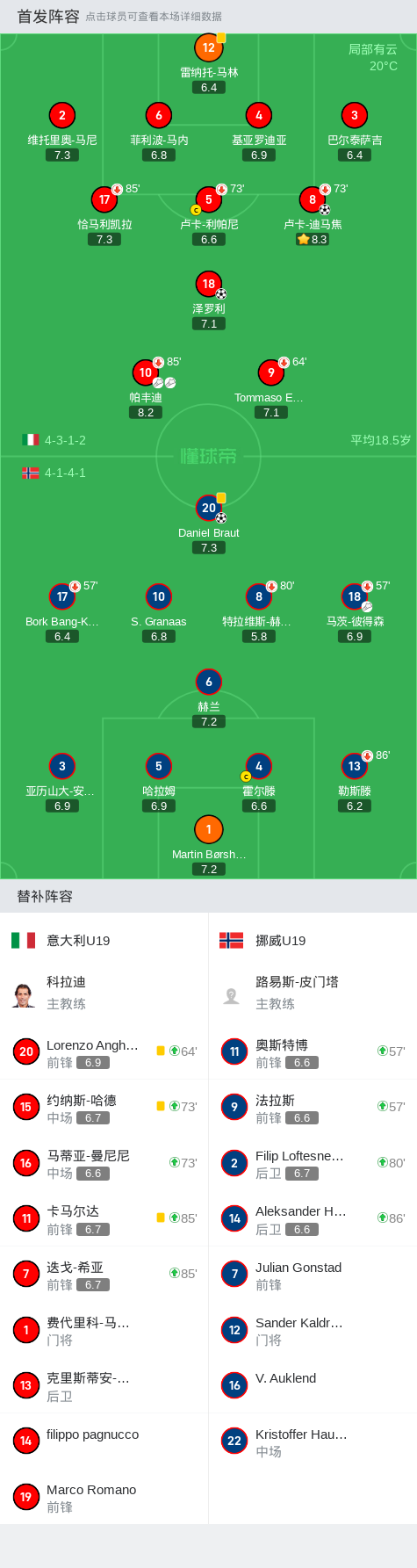Open 泽罗利 number 18 player circle
The image size is (417, 1568).
(208, 284)
